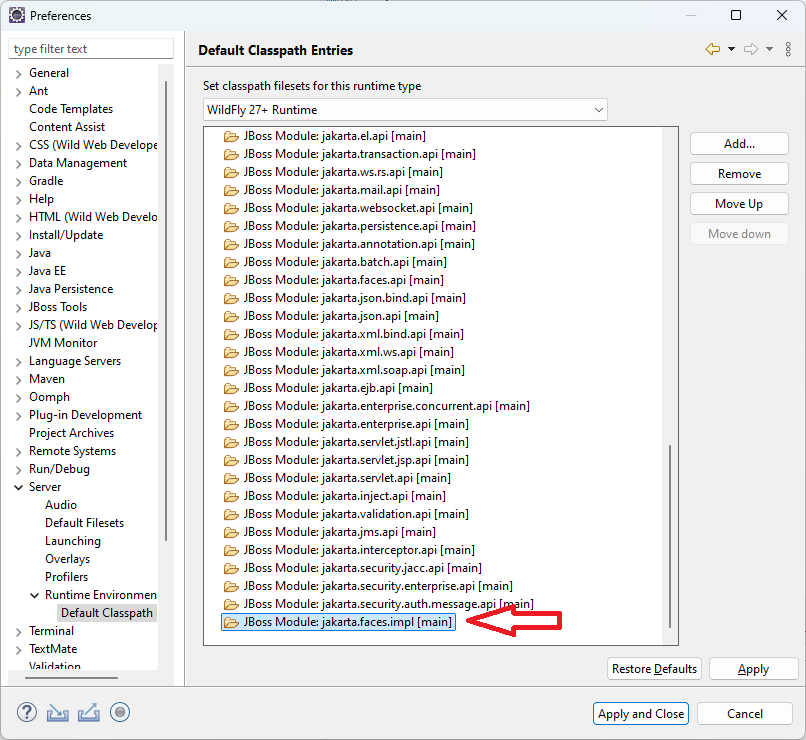Click the back navigation arrow icon
The height and width of the screenshot is (740, 806).
pyautogui.click(x=713, y=49)
